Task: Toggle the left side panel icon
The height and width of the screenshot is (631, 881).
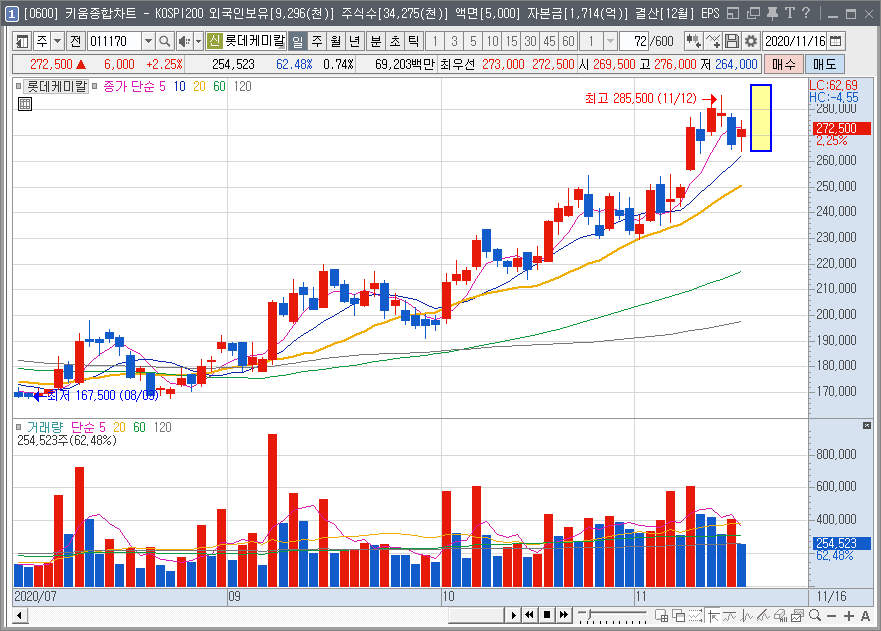Action: pos(22,41)
